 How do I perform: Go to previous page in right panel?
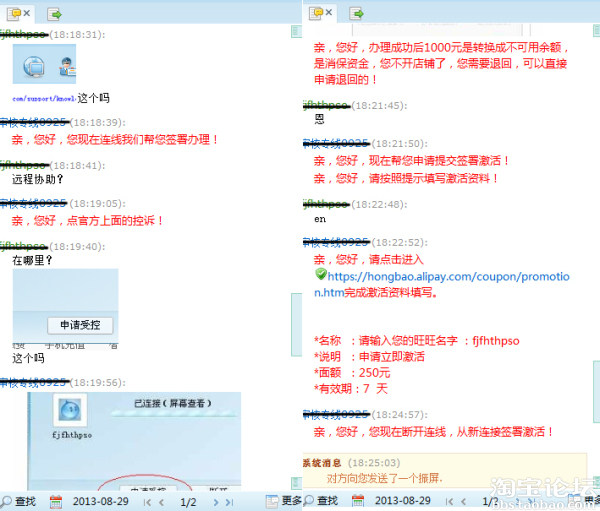463,501
